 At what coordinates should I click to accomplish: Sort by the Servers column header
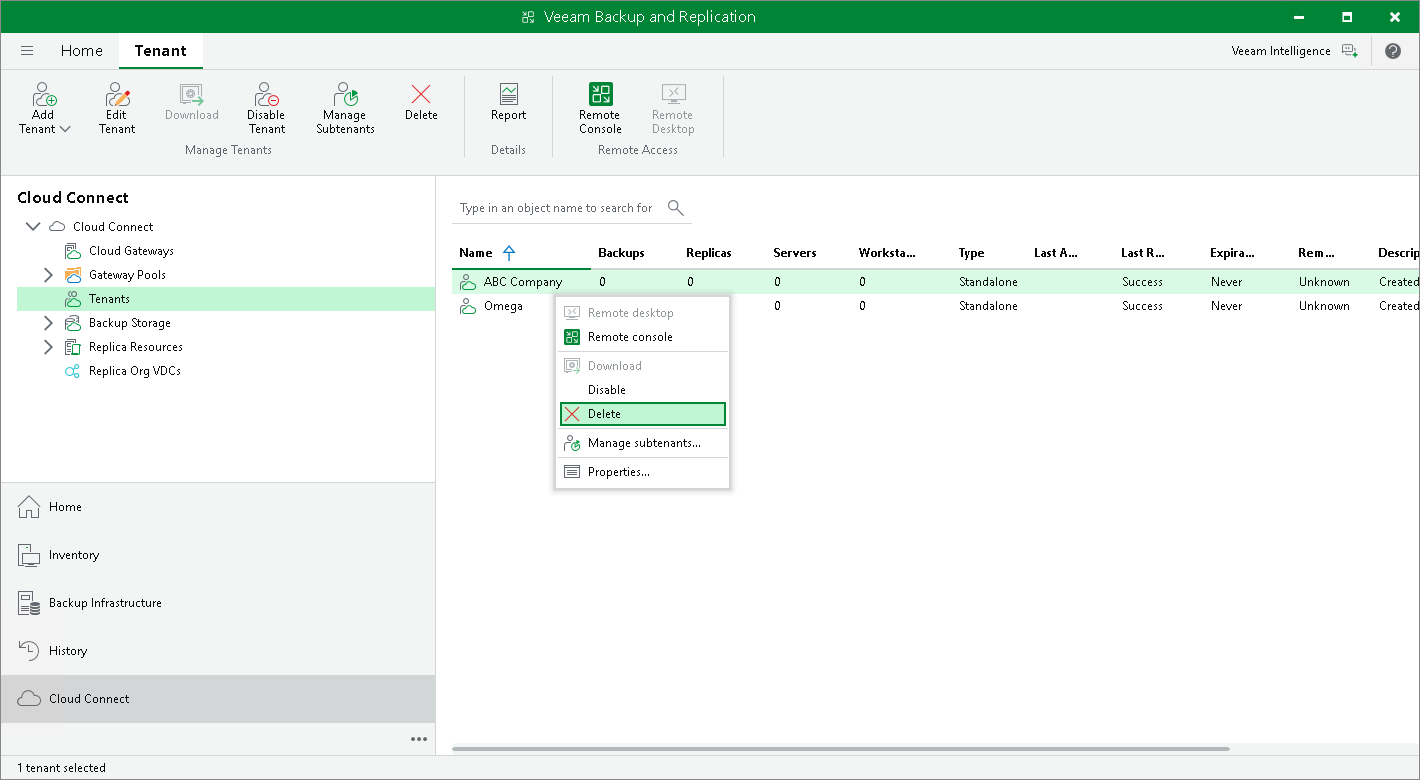click(795, 253)
